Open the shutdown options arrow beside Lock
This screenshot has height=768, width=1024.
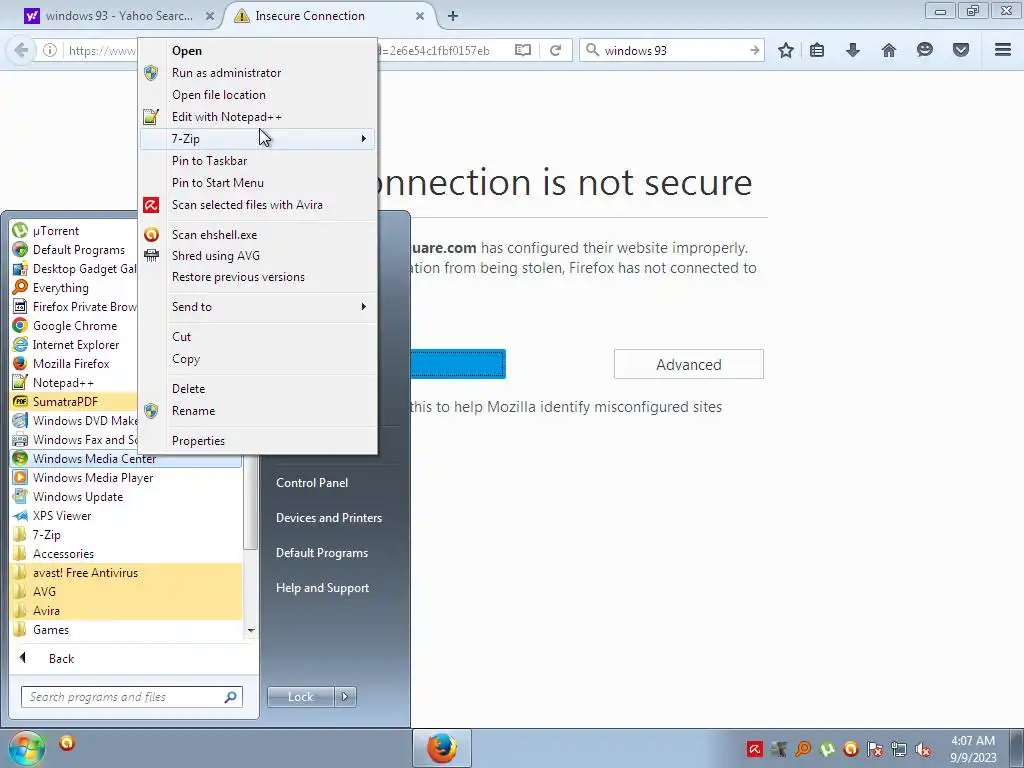point(345,697)
